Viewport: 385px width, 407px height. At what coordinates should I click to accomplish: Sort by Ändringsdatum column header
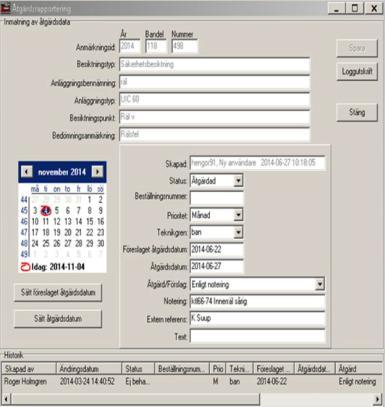click(x=89, y=369)
